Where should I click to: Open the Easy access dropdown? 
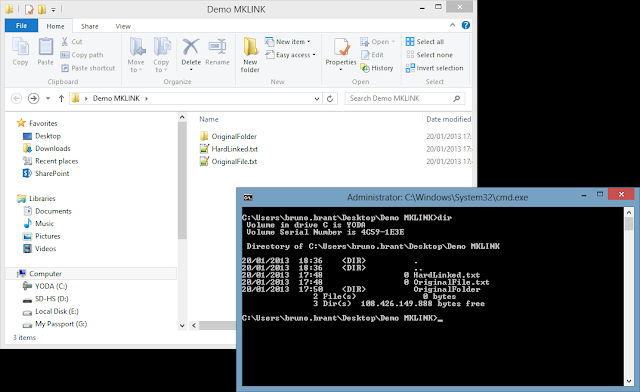291,55
